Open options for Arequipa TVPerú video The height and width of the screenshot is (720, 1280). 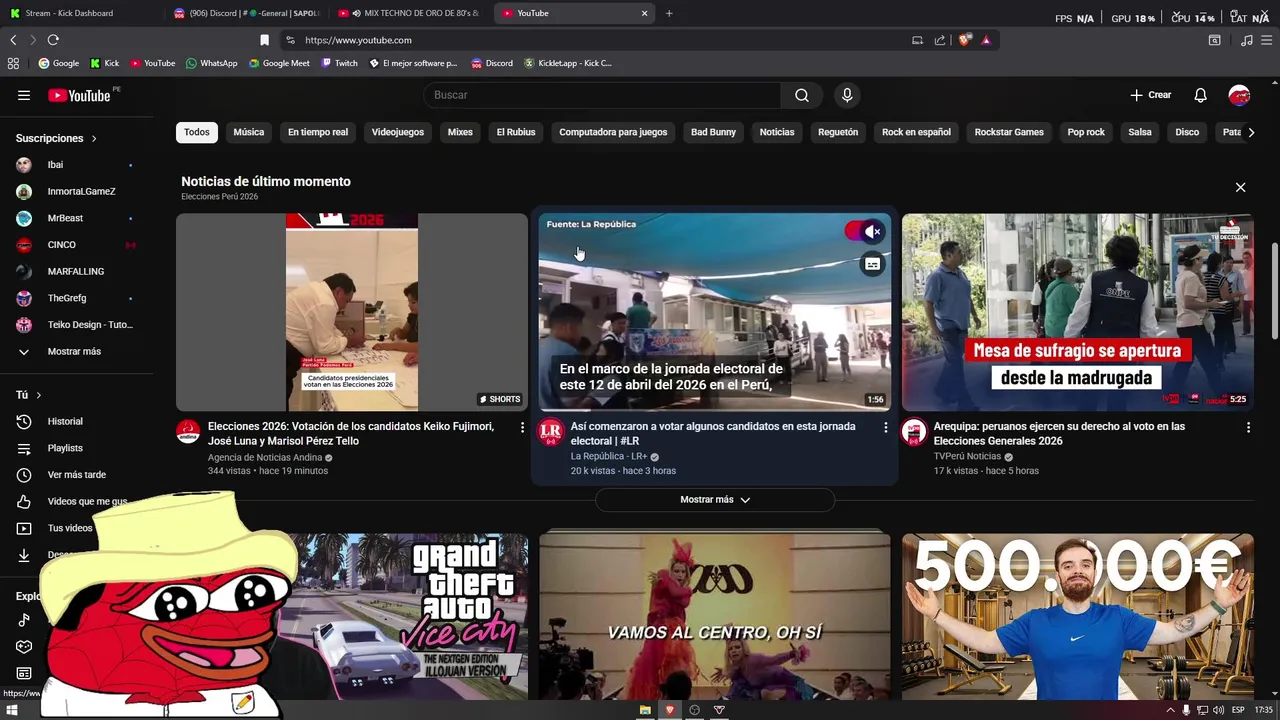(x=1248, y=427)
